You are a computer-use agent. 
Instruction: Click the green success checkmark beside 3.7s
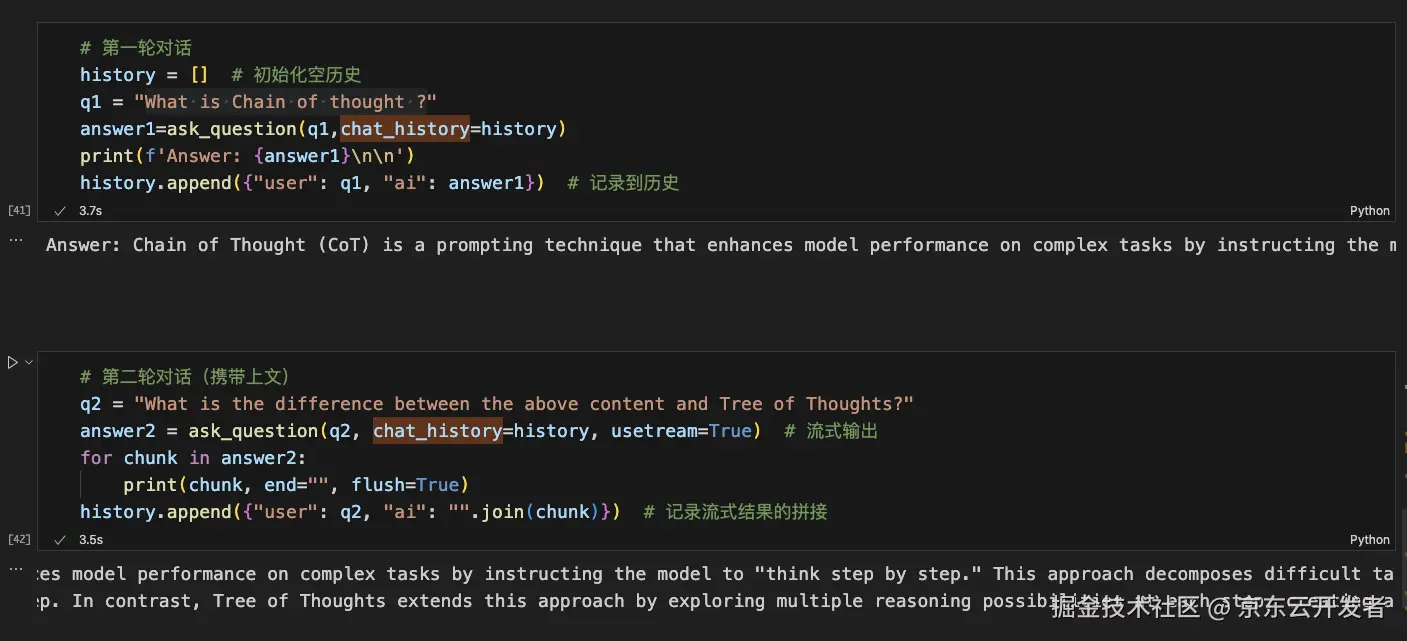(x=60, y=211)
